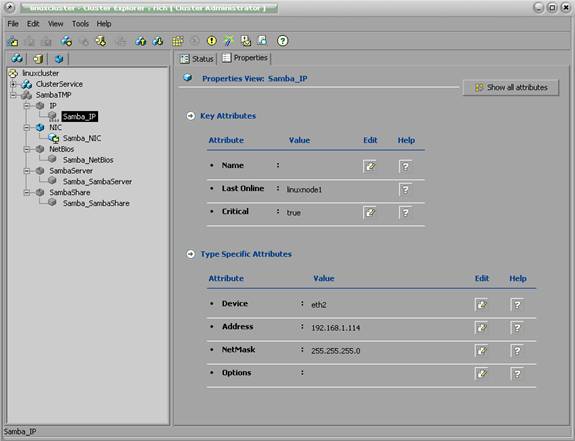This screenshot has width=575, height=441.
Task: Switch to service groups tab in left pane
Action: pyautogui.click(x=17, y=58)
